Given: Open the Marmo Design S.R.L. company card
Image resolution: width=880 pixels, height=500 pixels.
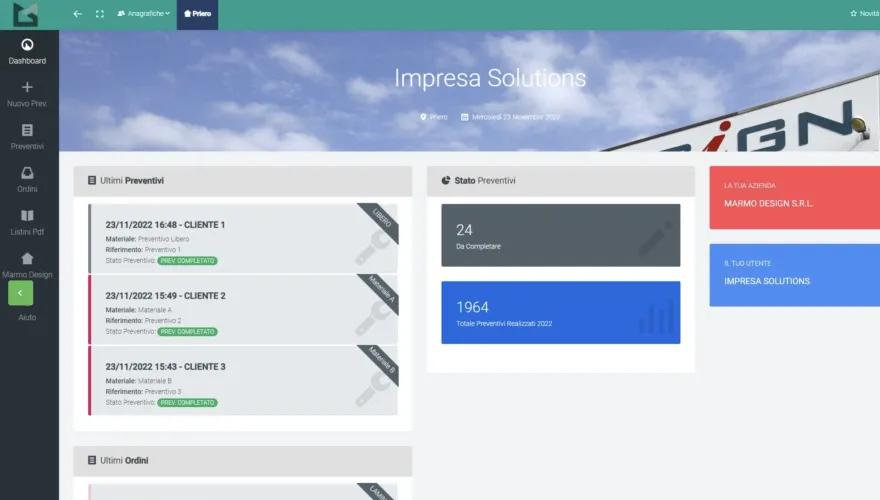Looking at the screenshot, I should point(795,198).
